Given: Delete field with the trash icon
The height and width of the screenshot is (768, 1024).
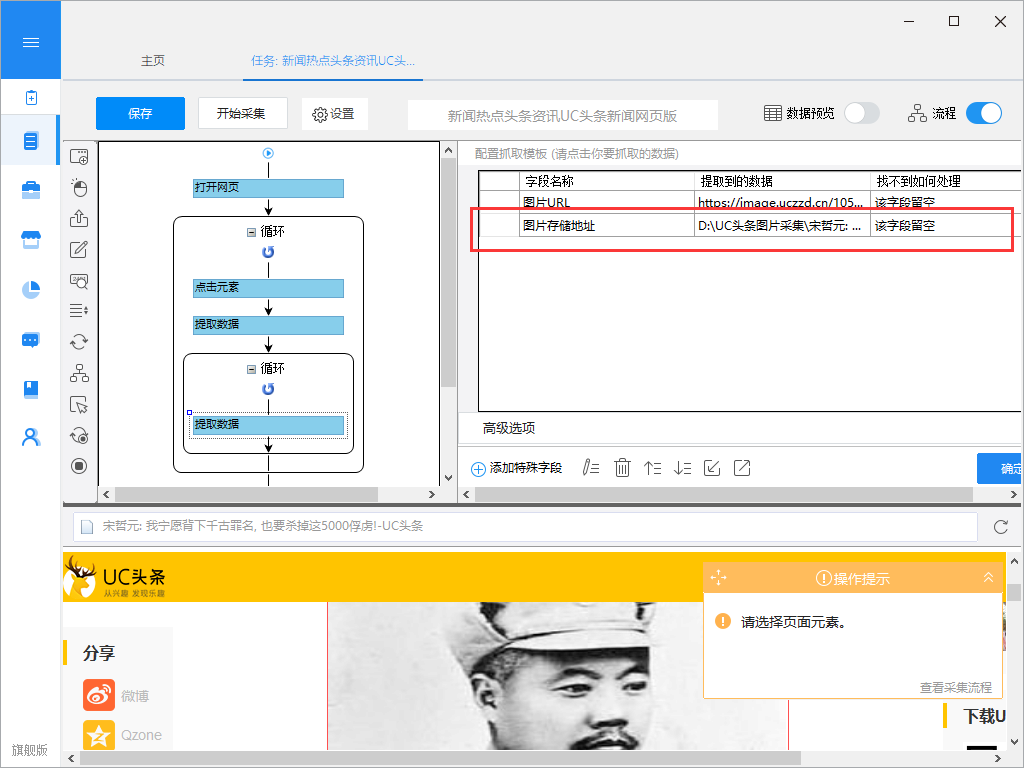Looking at the screenshot, I should [622, 468].
